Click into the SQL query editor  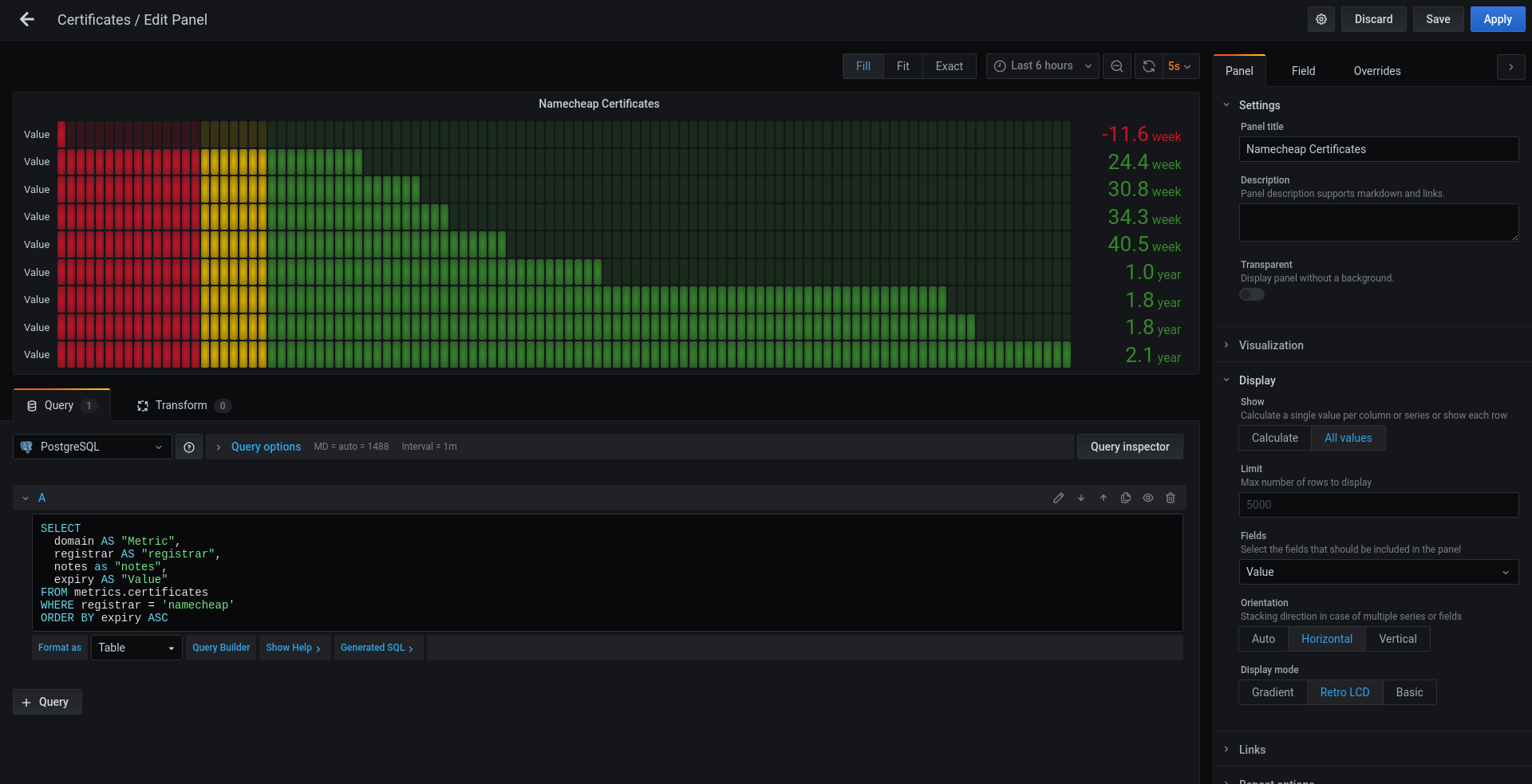607,573
